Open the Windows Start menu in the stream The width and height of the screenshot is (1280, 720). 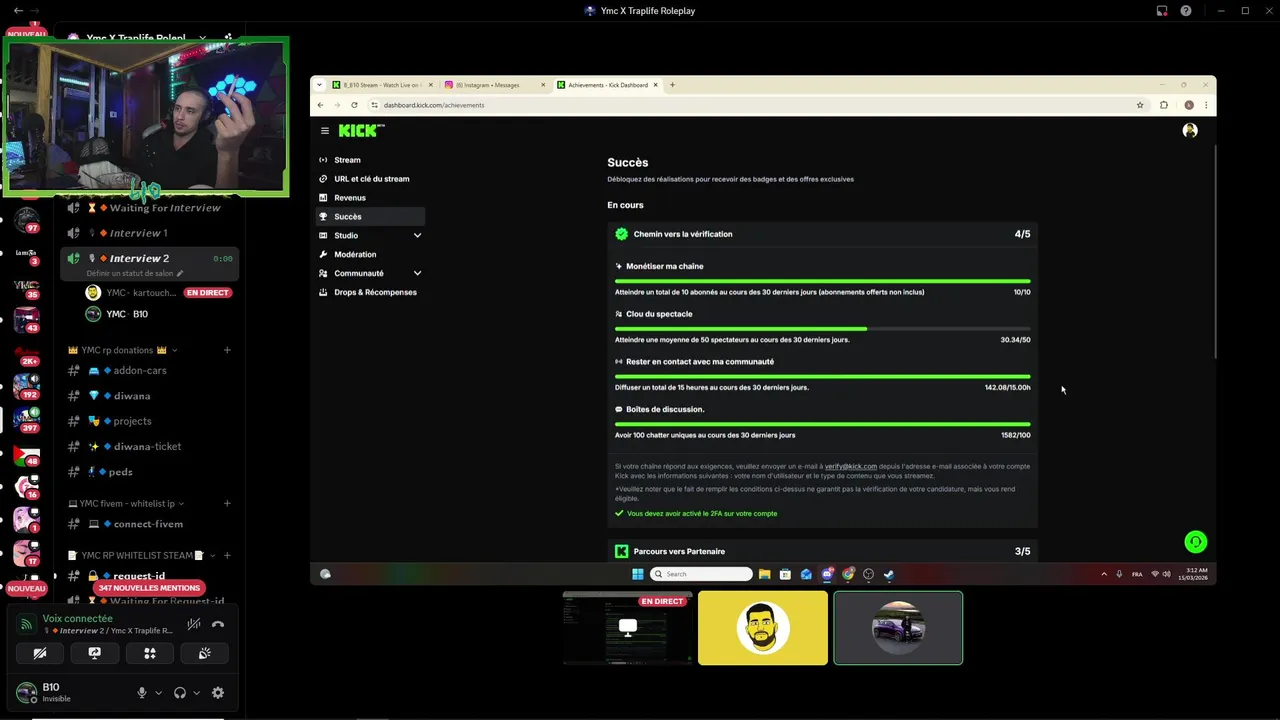[638, 574]
